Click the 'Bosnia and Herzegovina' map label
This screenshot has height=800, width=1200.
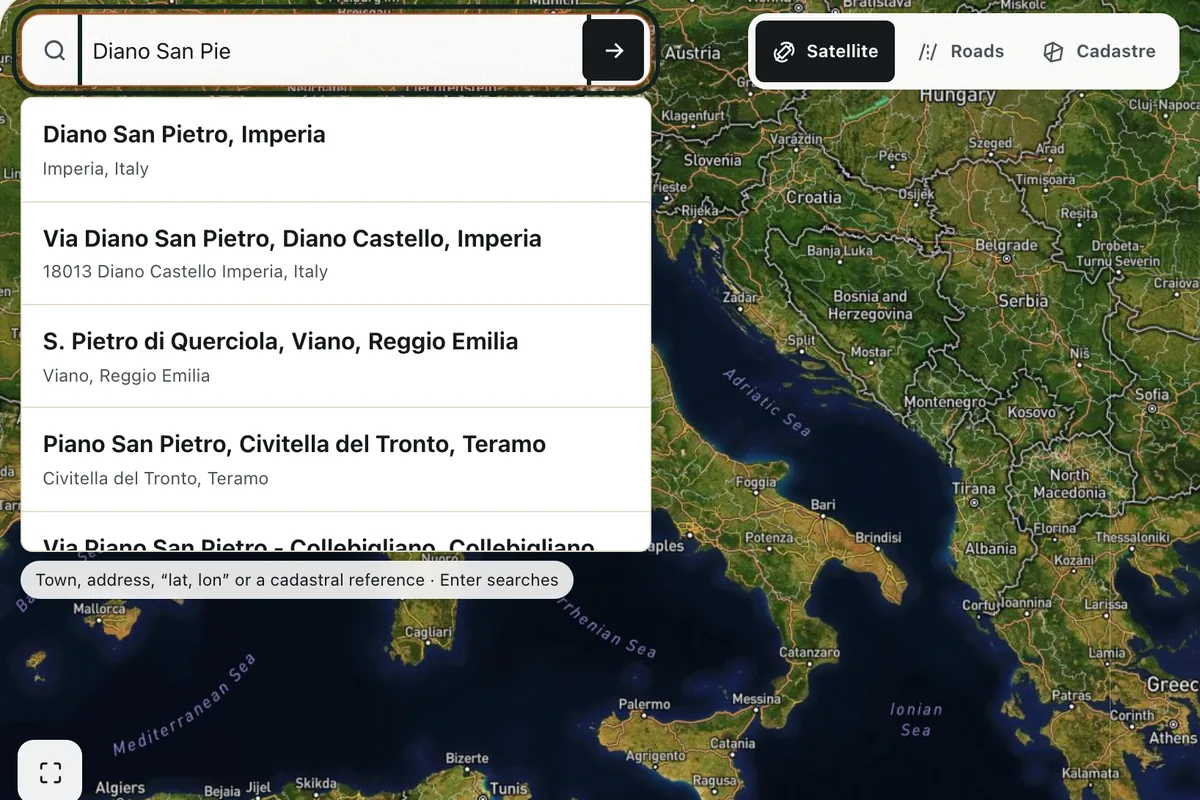(870, 305)
